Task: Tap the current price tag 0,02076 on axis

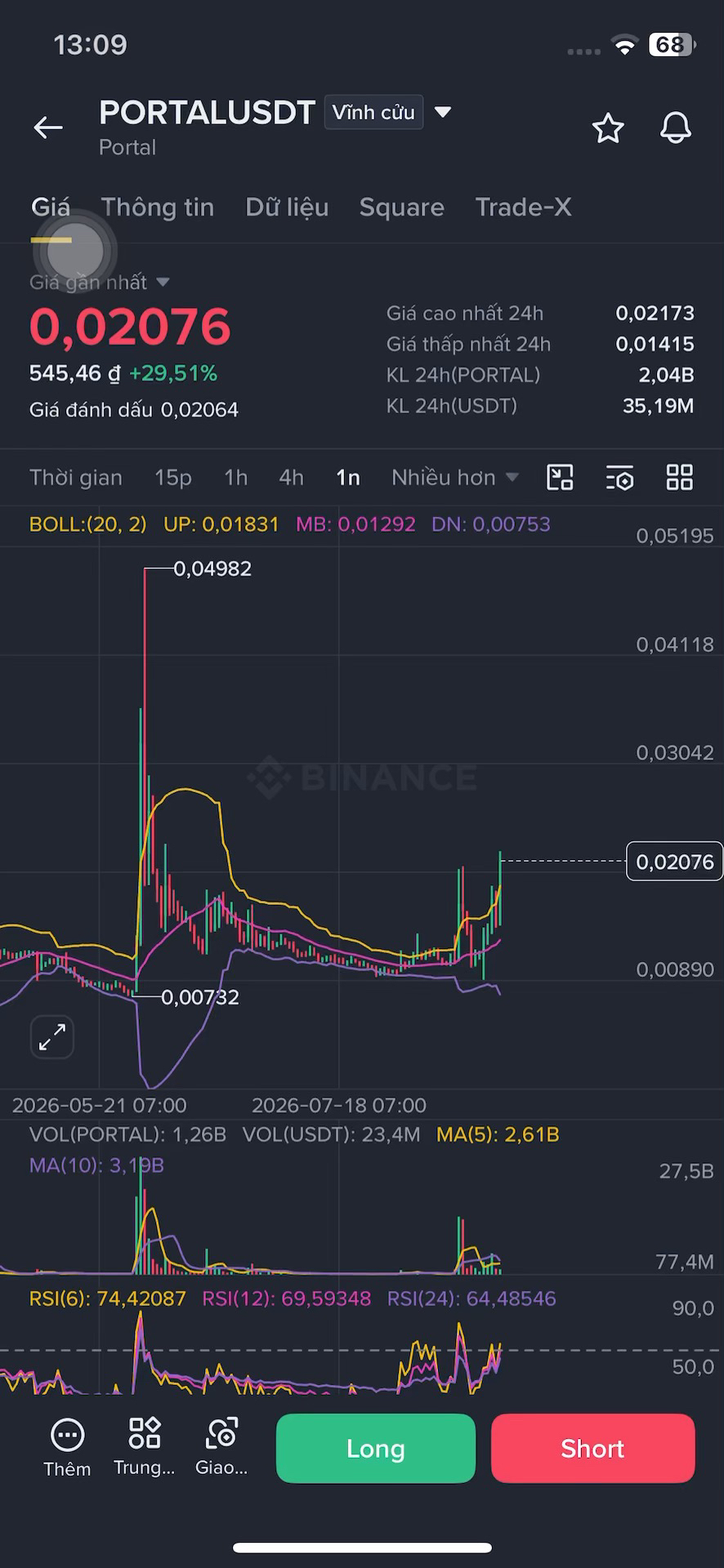Action: 674,862
